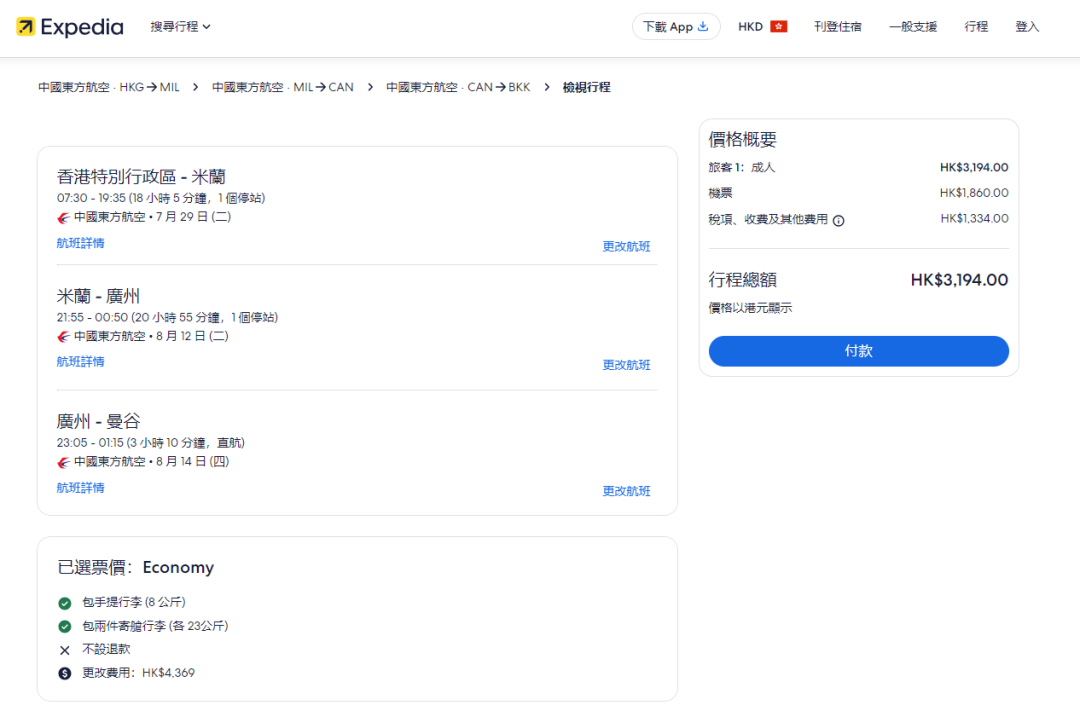
Task: Click the 旅客 1: 成人 label
Action: point(742,167)
